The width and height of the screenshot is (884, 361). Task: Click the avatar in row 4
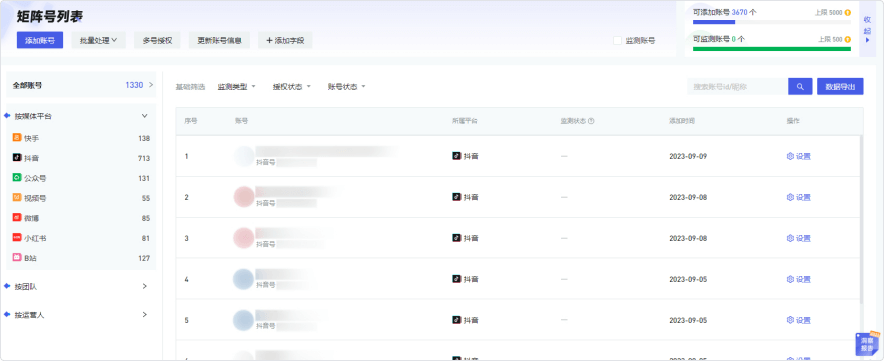(244, 279)
